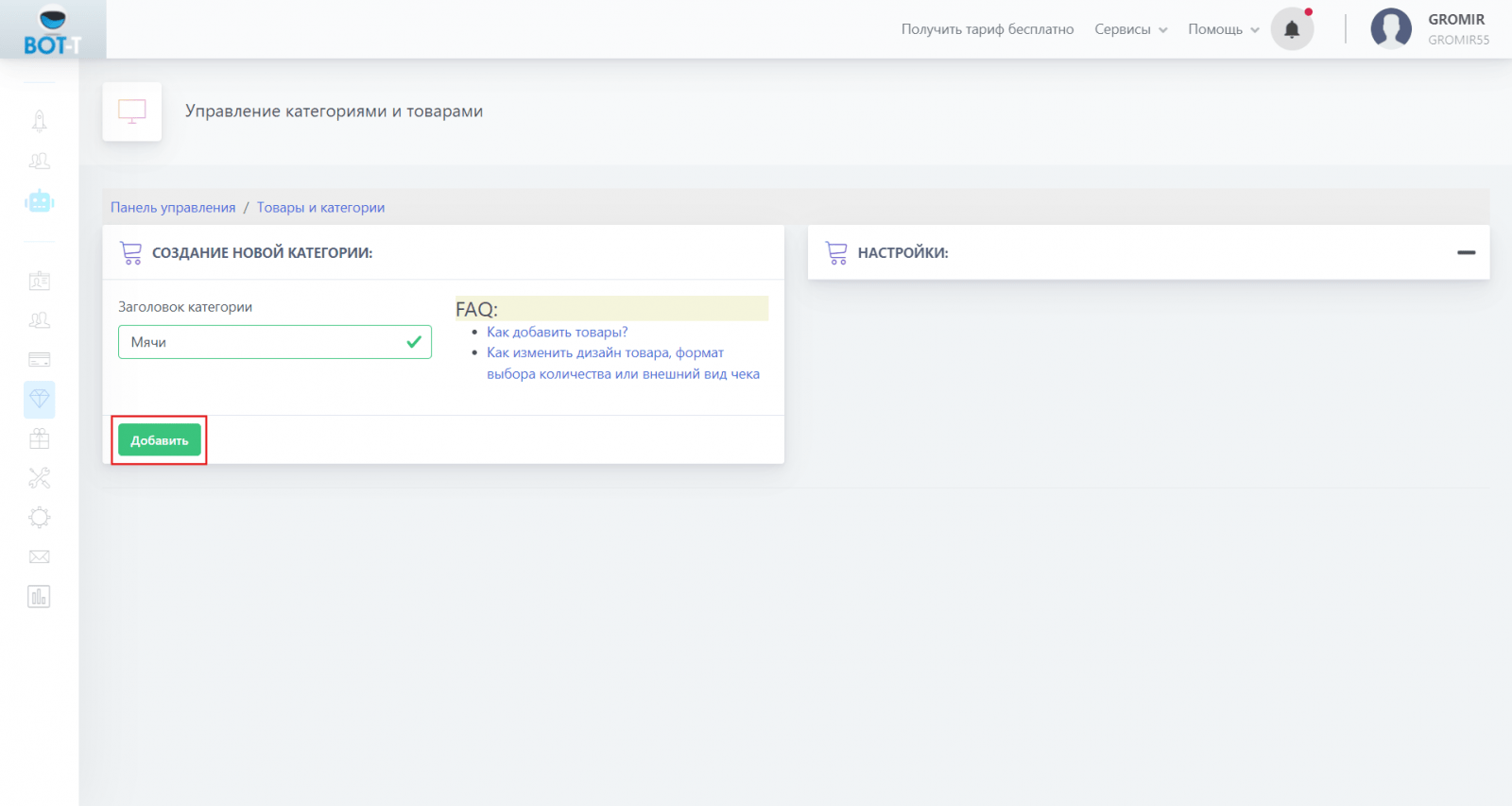This screenshot has height=806, width=1512.
Task: Select the blue robot bot icon
Action: coord(39,201)
